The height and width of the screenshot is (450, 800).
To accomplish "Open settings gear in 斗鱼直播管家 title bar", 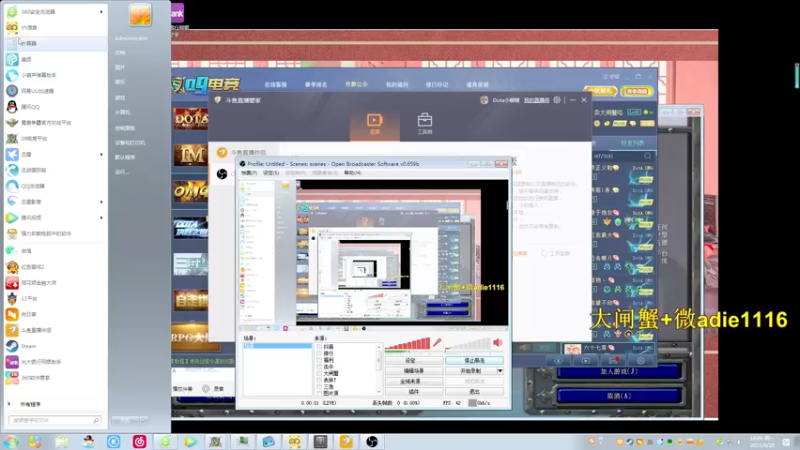I will [557, 100].
